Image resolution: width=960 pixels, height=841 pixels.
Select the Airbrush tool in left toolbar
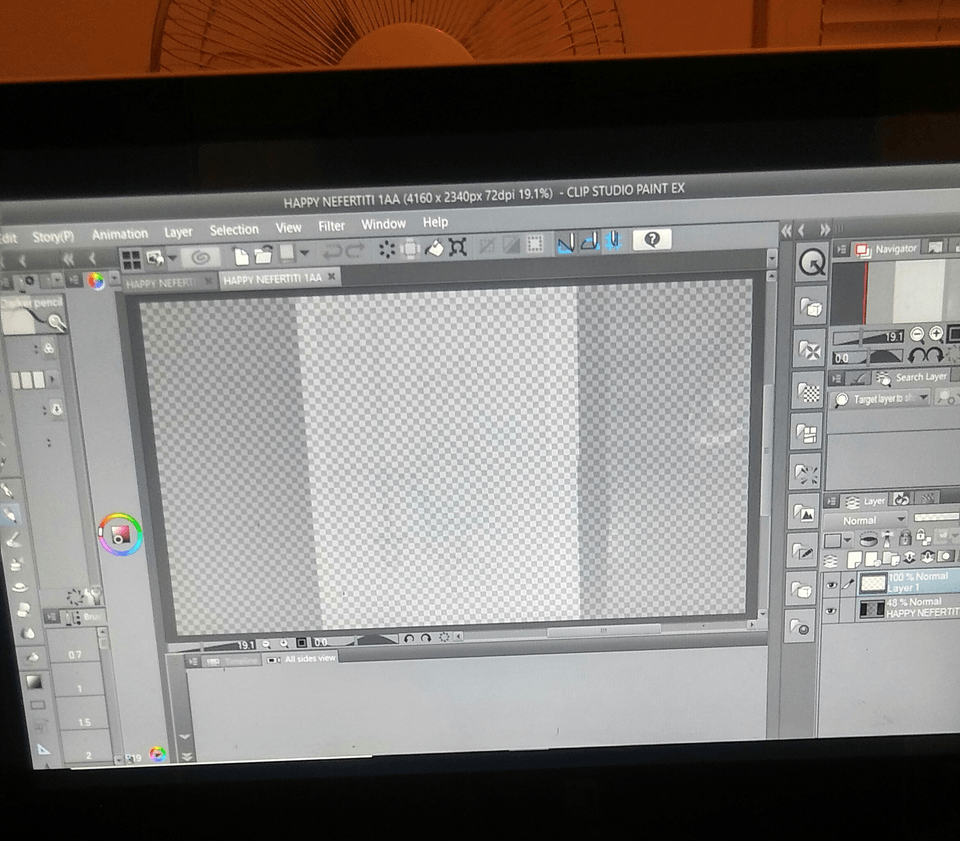pos(17,564)
